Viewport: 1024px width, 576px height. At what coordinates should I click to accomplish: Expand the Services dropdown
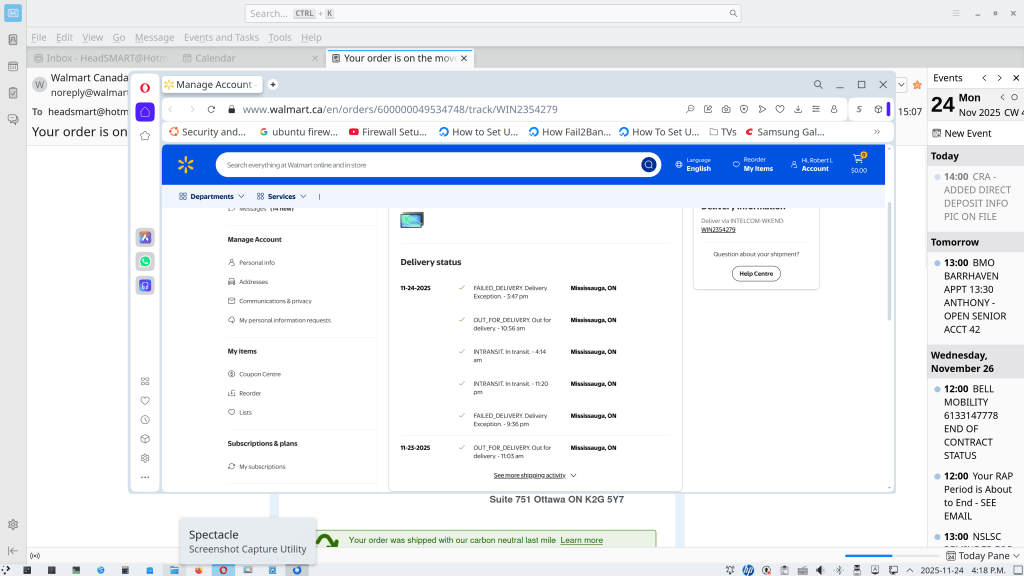pos(281,197)
